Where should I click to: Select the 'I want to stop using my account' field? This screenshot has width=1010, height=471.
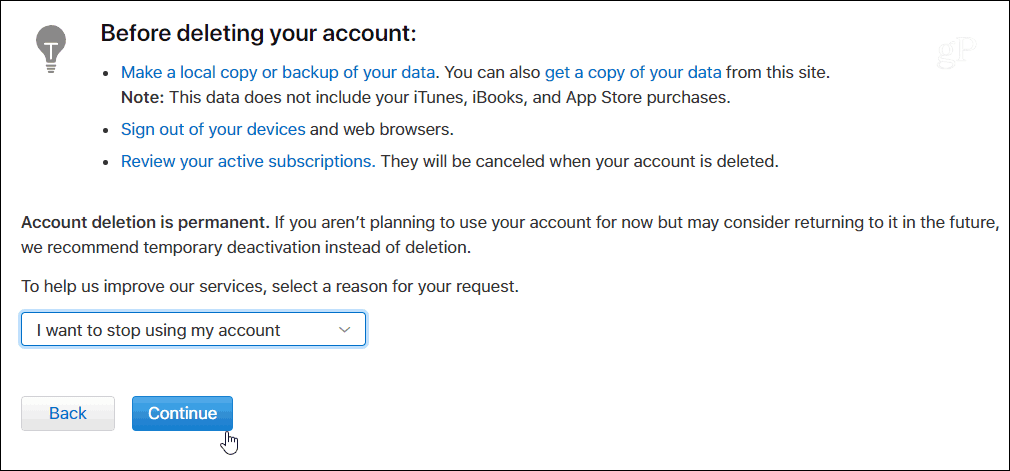[193, 330]
